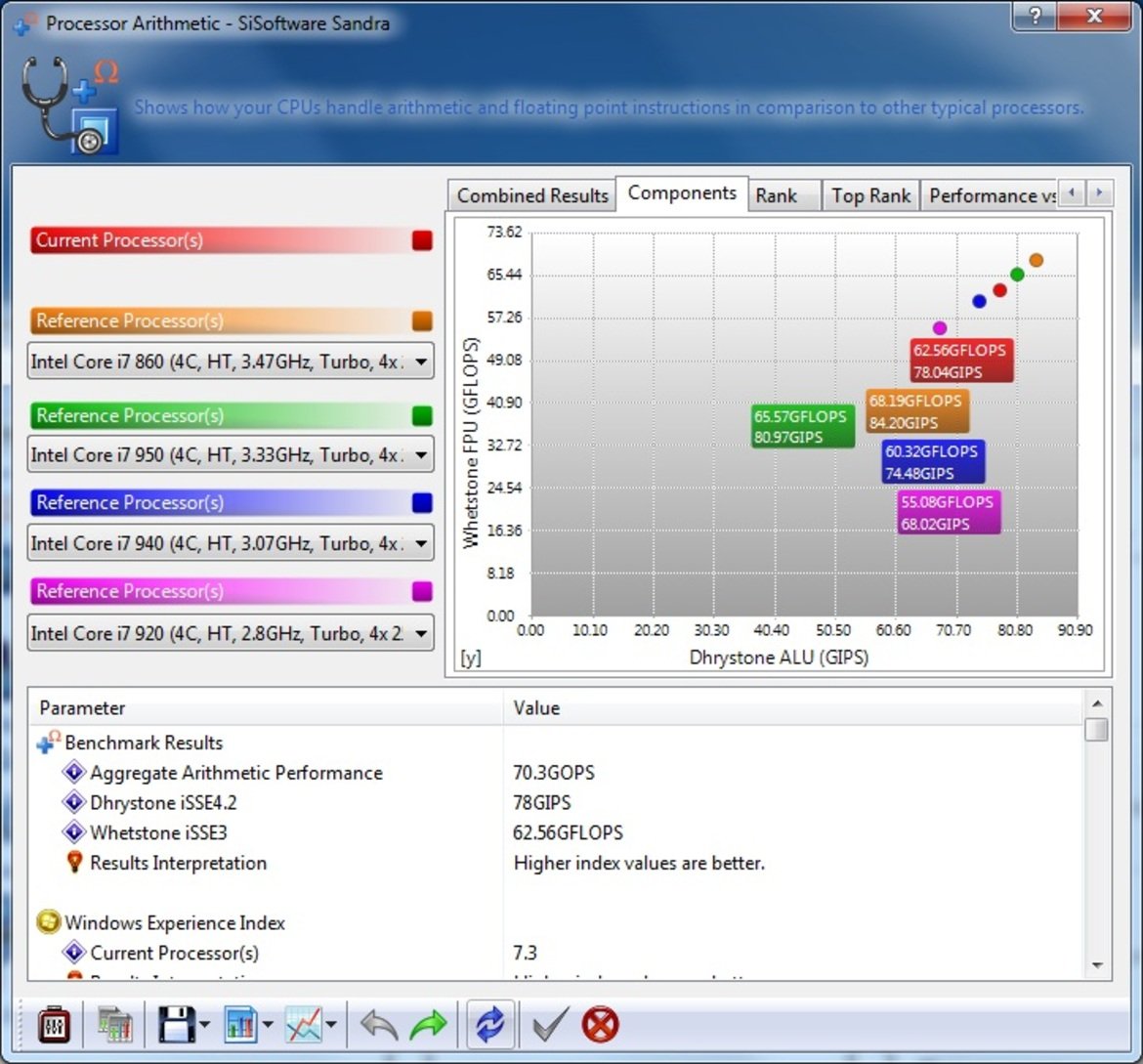
Task: Select the Results Interpretation row
Action: (556, 862)
